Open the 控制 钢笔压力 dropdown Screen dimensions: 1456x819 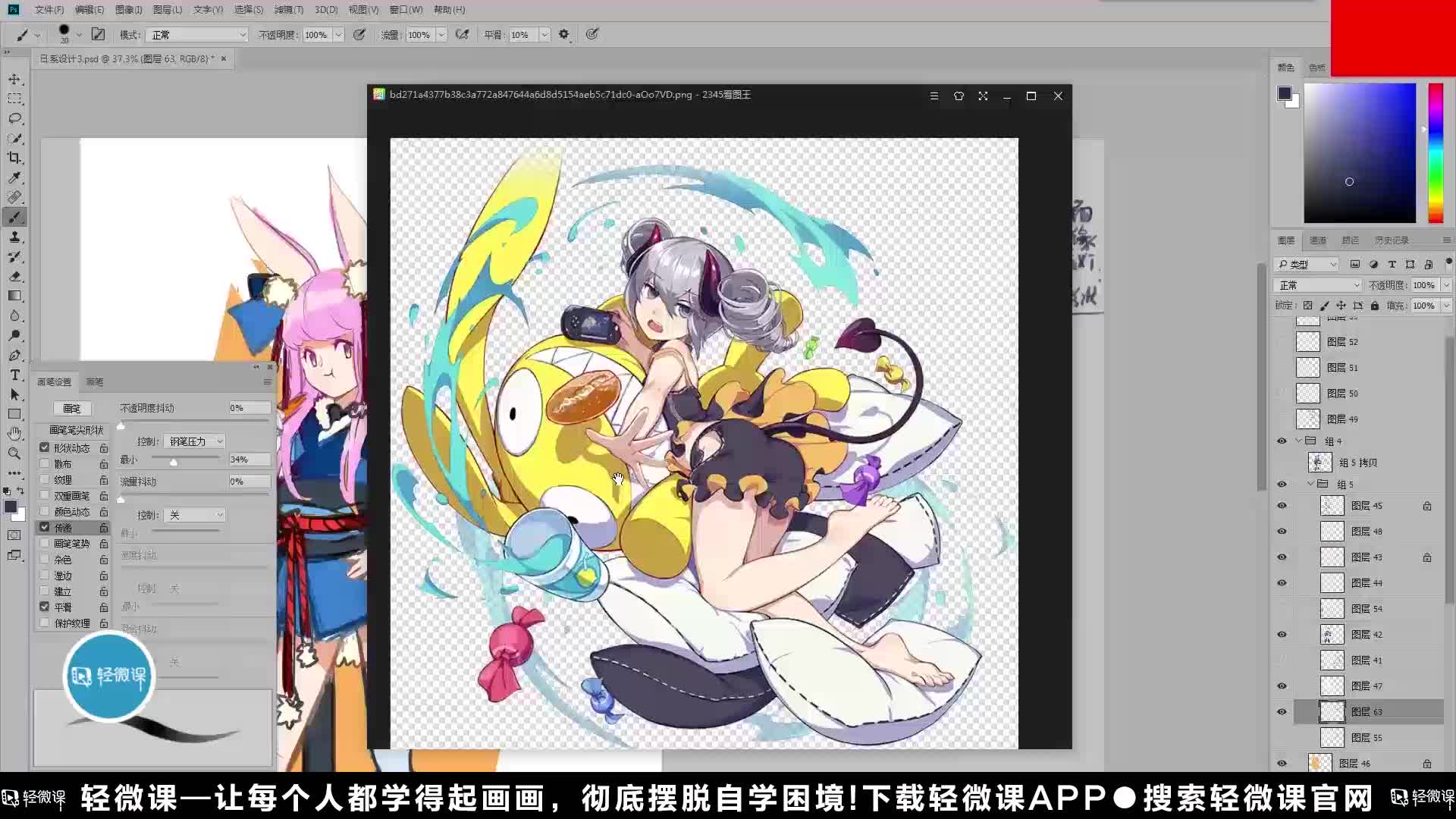pyautogui.click(x=194, y=441)
